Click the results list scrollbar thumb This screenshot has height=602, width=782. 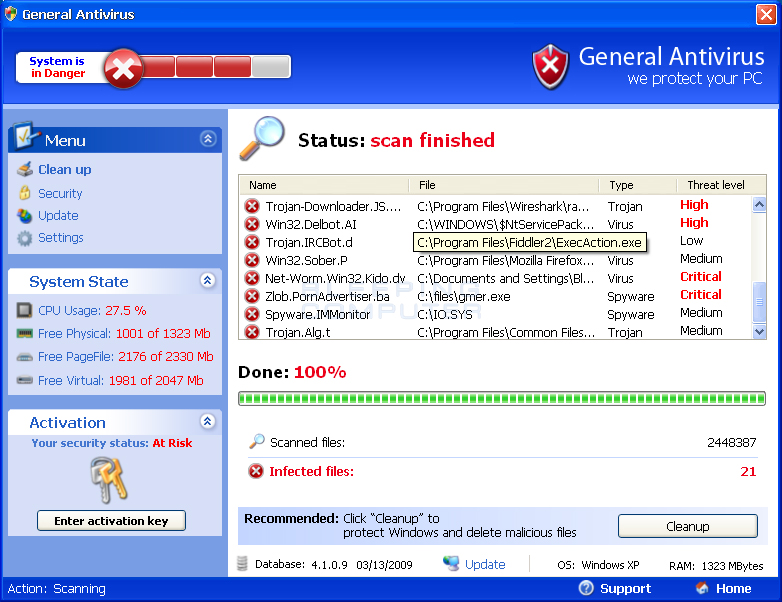[x=759, y=302]
